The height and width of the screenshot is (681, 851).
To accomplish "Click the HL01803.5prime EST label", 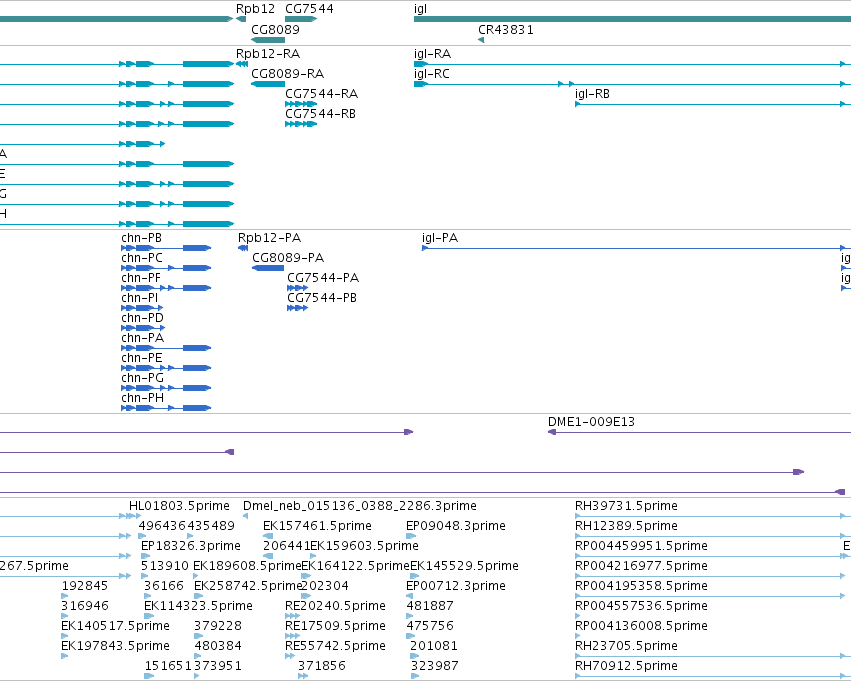I will (x=180, y=506).
